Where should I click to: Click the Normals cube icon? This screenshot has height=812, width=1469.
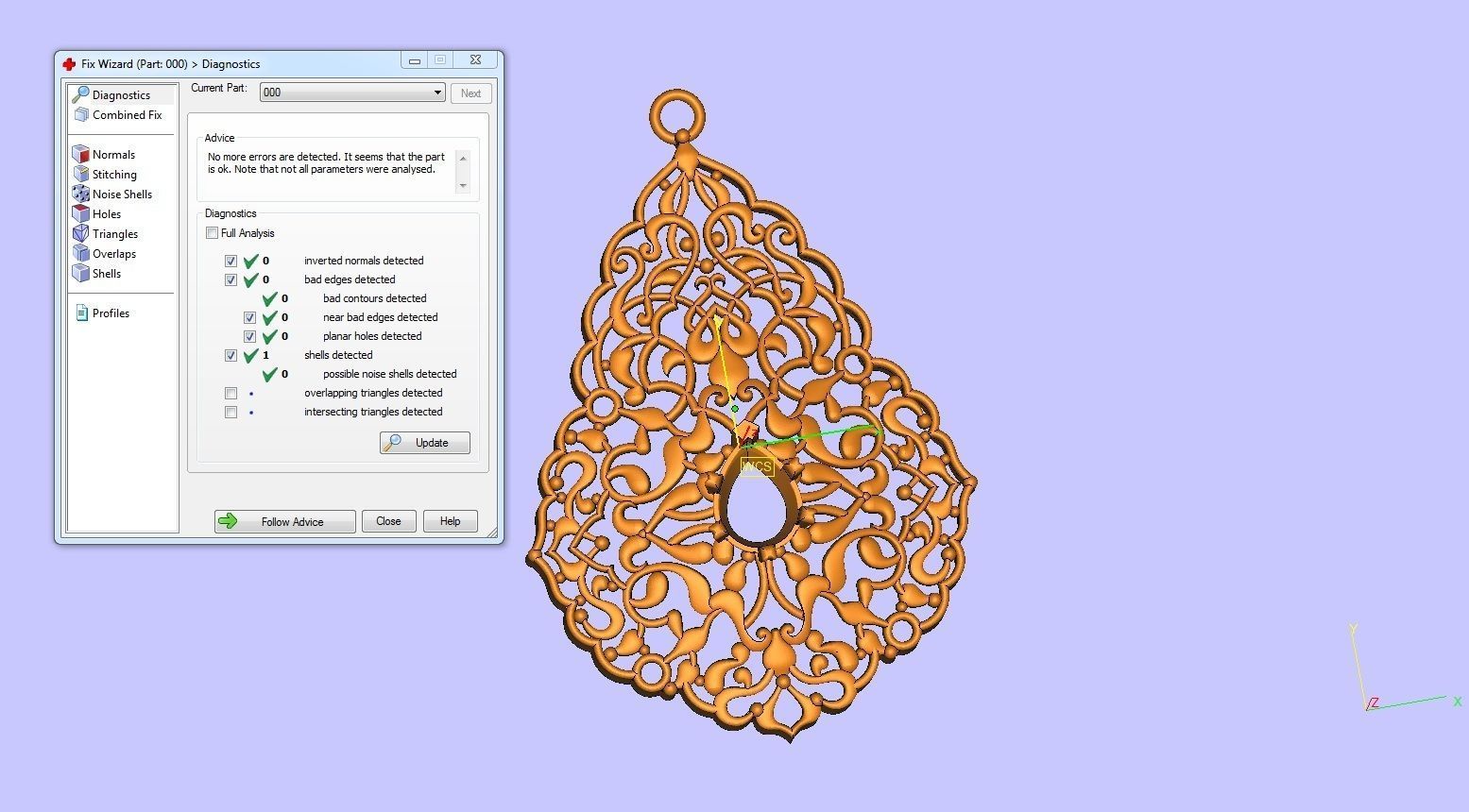click(x=81, y=155)
